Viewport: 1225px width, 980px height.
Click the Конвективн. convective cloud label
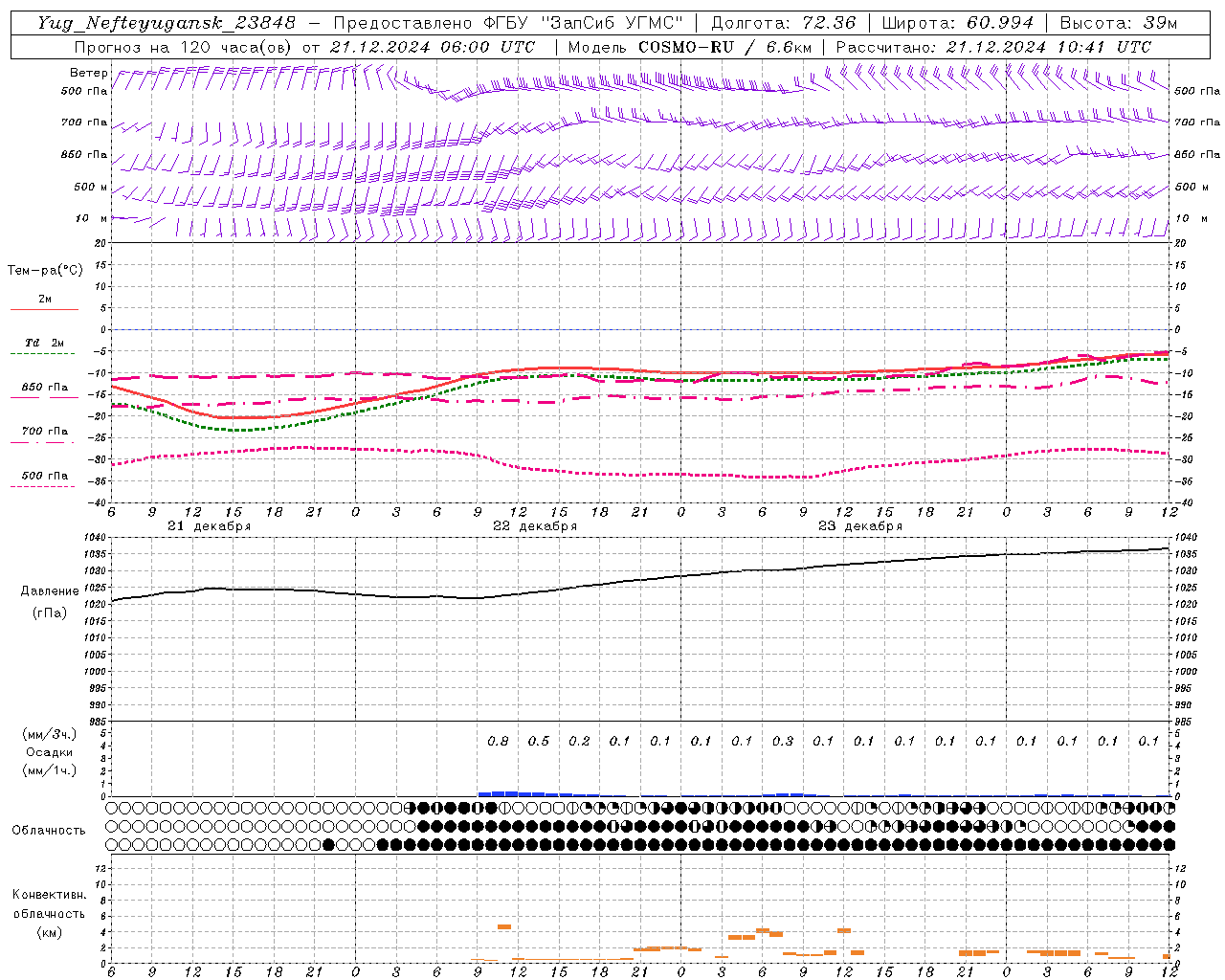coord(49,895)
